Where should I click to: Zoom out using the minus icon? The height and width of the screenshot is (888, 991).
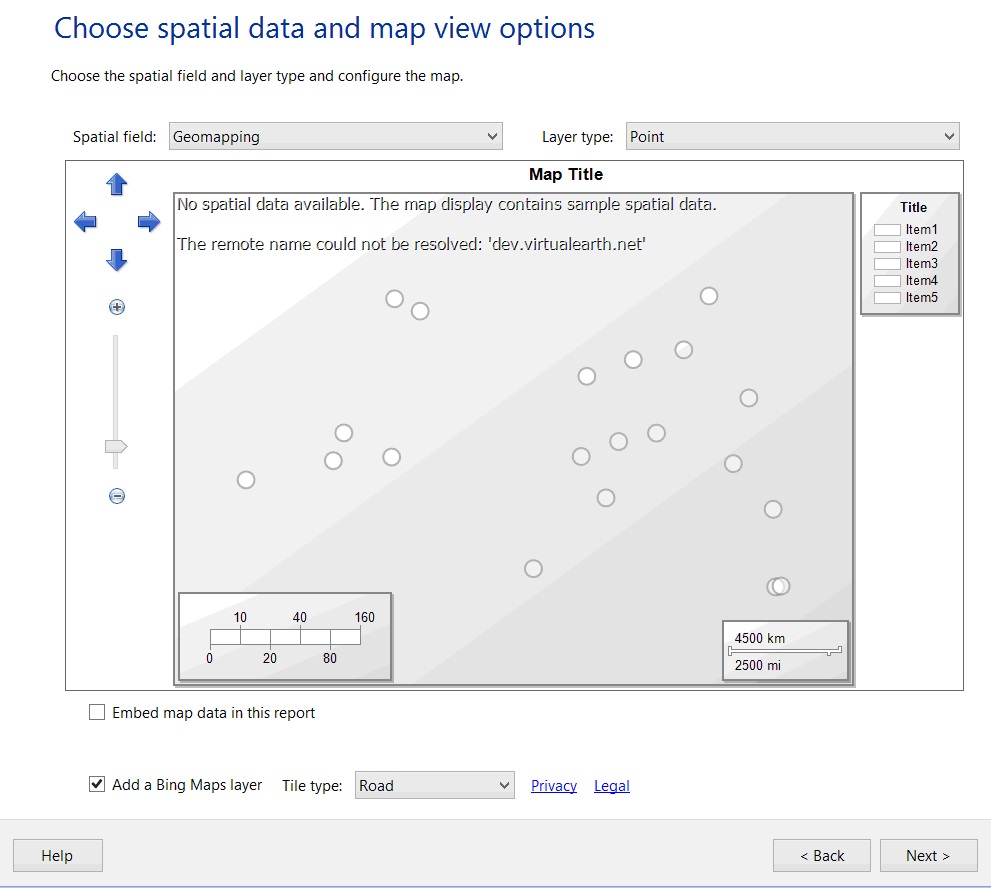[117, 495]
